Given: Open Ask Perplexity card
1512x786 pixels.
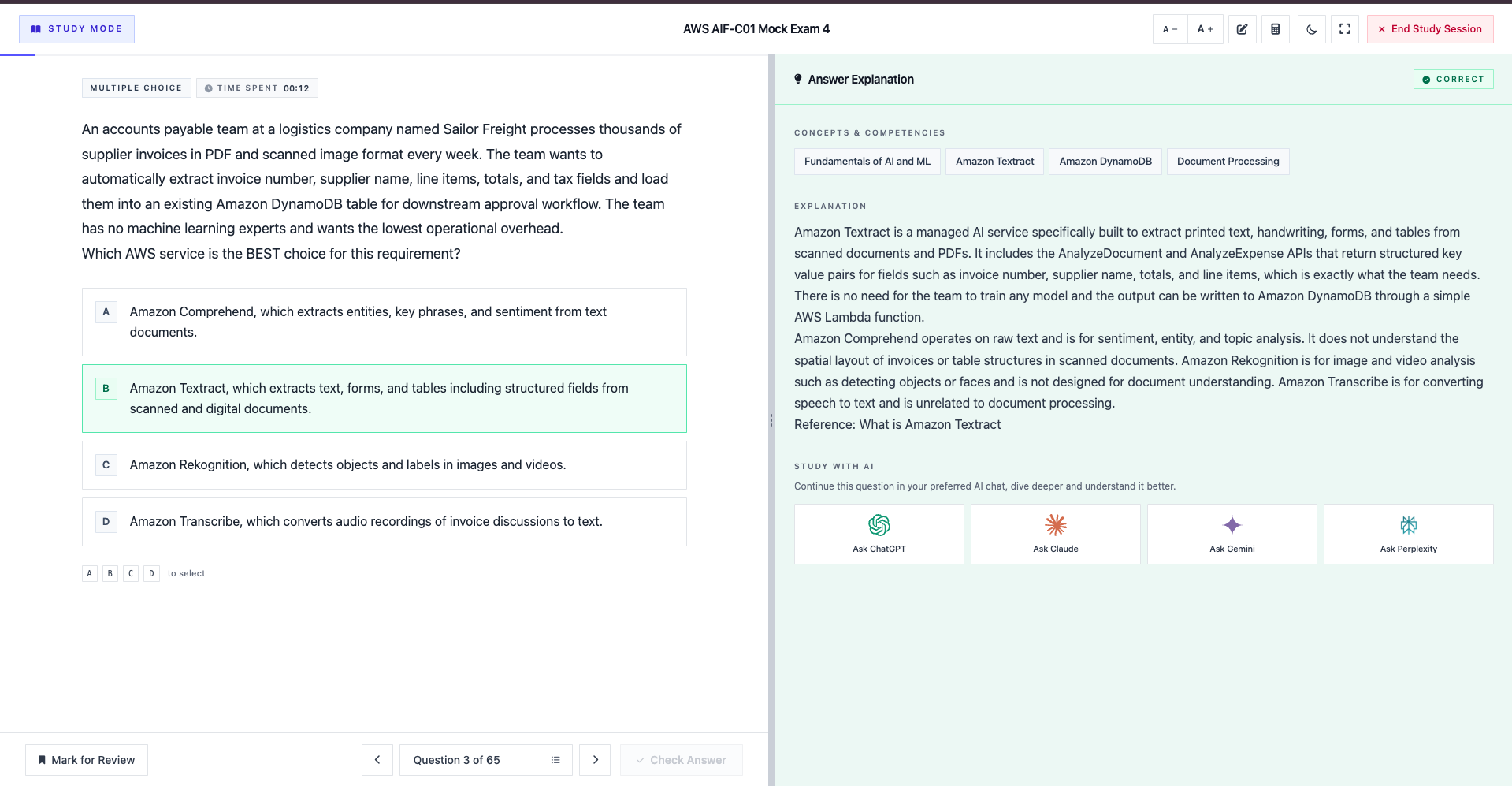Looking at the screenshot, I should point(1409,534).
